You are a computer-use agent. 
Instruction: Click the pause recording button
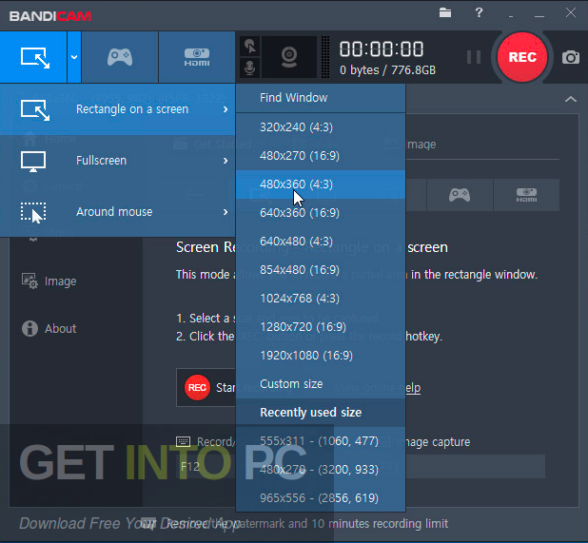tap(474, 57)
